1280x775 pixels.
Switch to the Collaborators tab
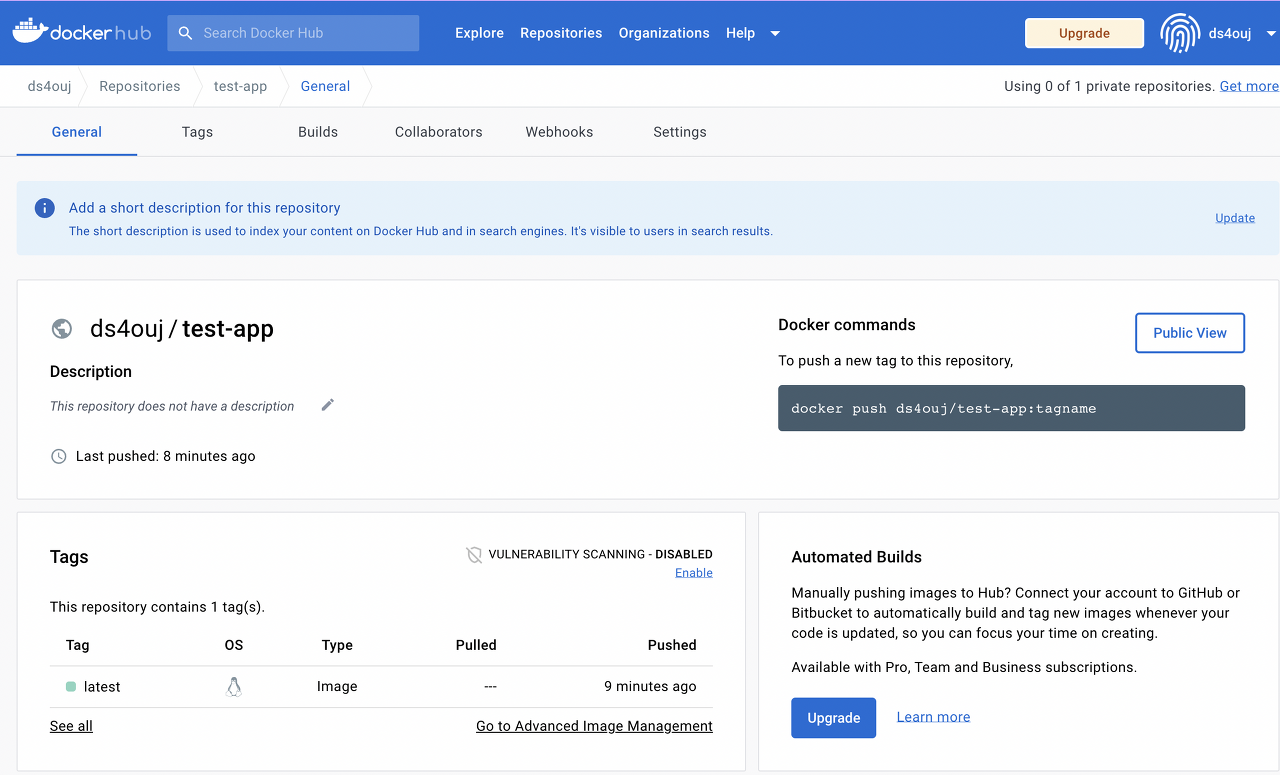point(439,132)
